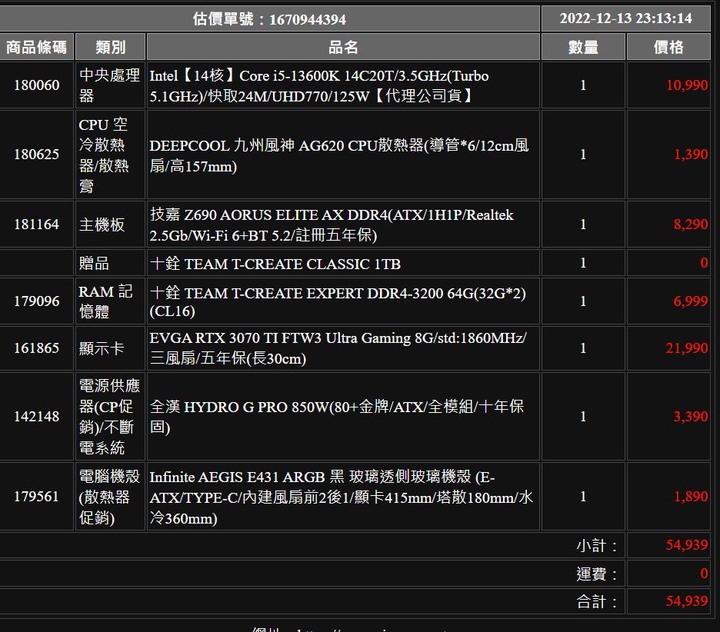Select product code 181164
Viewport: 720px width, 632px height.
36,224
